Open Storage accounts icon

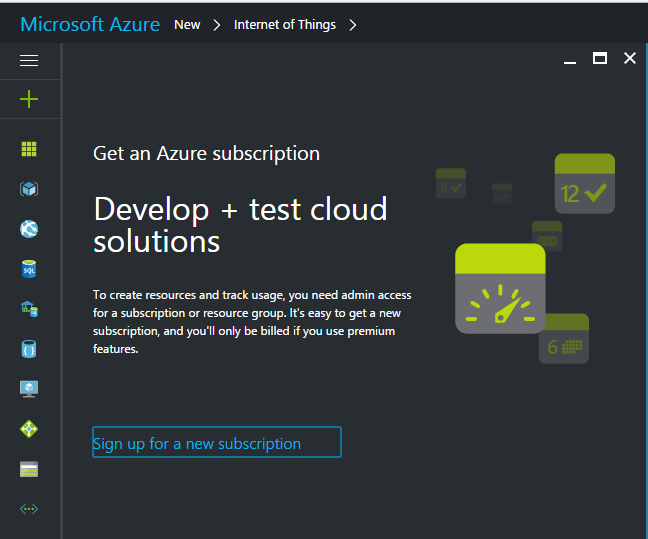coord(29,469)
